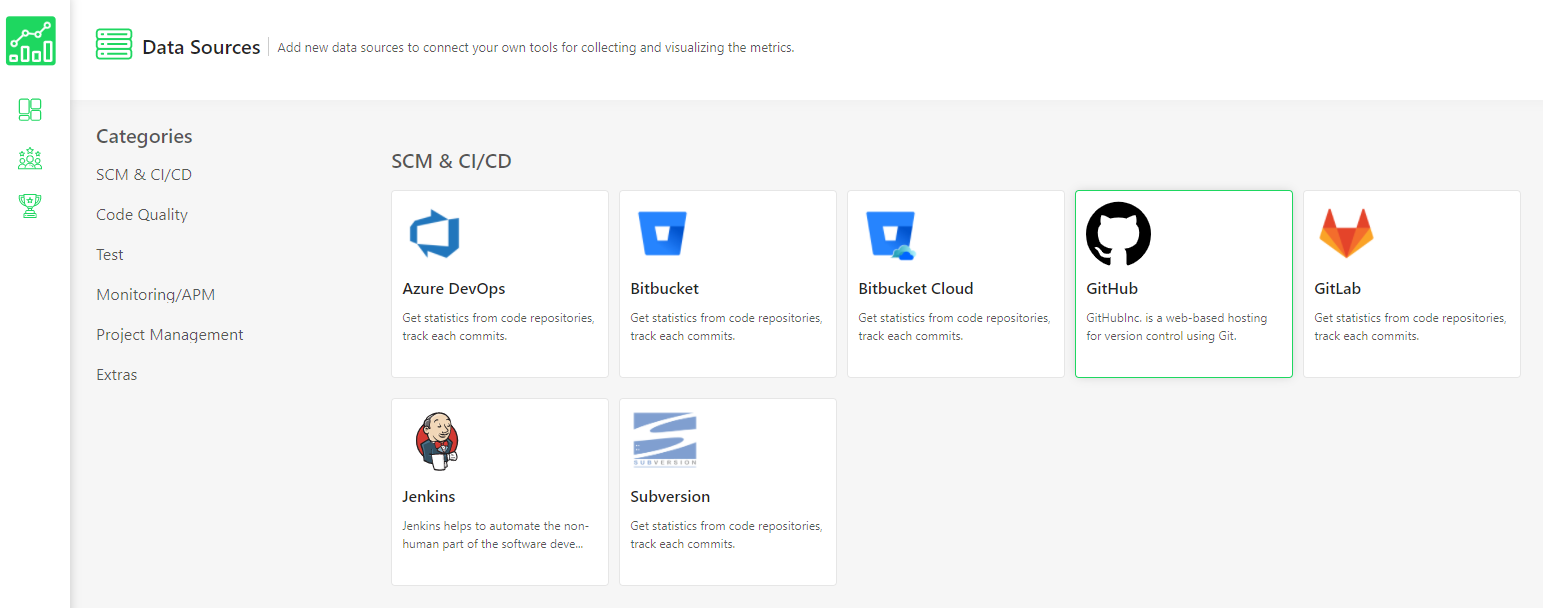Viewport: 1543px width, 608px height.
Task: Open the dashboards icon in sidebar
Action: [x=30, y=110]
